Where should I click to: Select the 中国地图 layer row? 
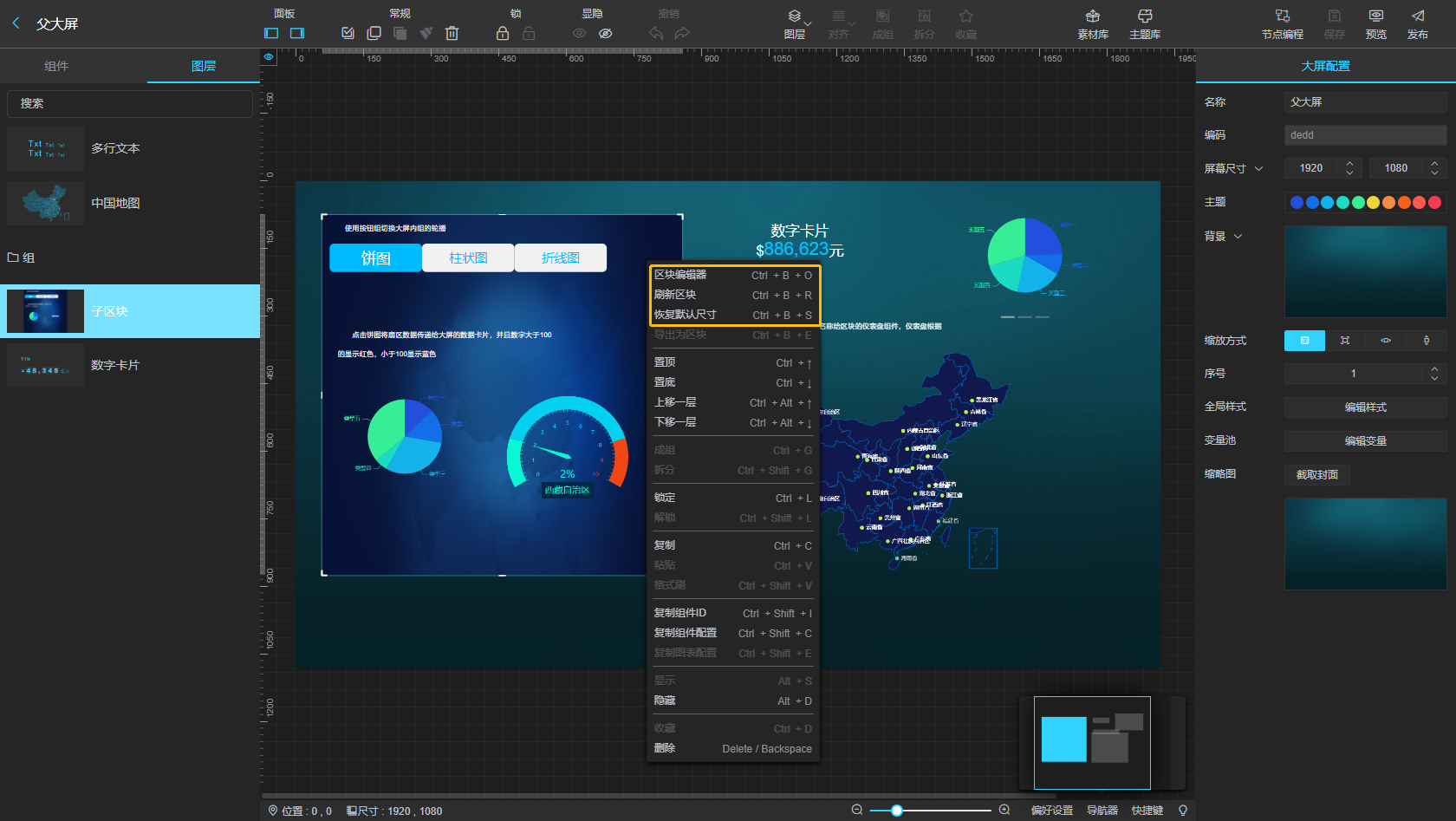coord(130,203)
